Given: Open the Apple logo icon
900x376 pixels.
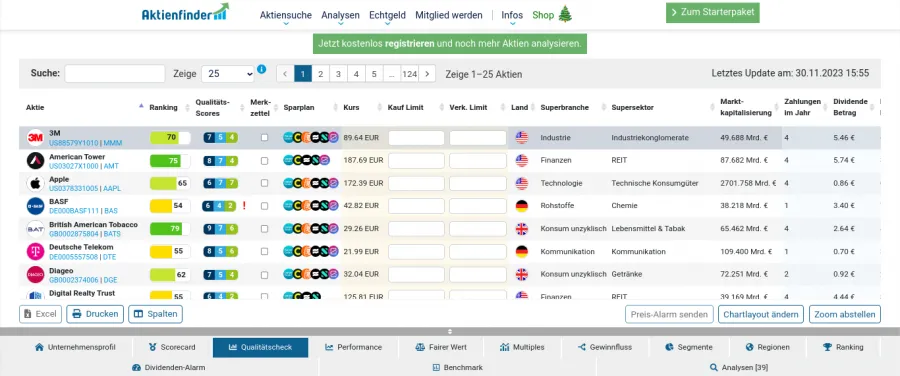Looking at the screenshot, I should coord(36,184).
